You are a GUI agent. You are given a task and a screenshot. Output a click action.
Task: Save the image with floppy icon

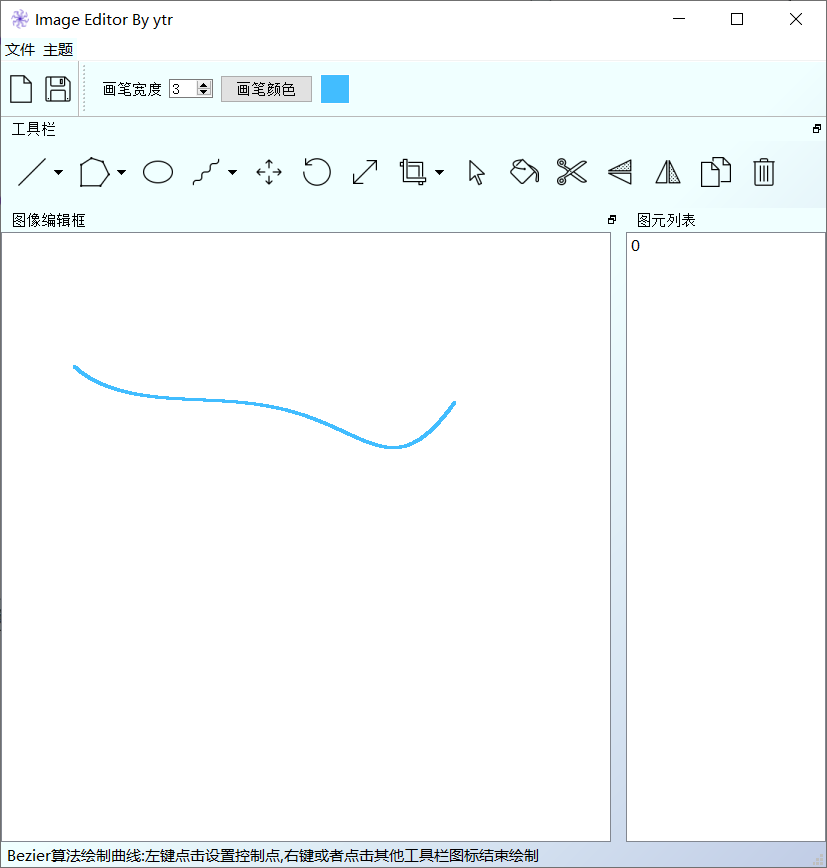pyautogui.click(x=58, y=89)
